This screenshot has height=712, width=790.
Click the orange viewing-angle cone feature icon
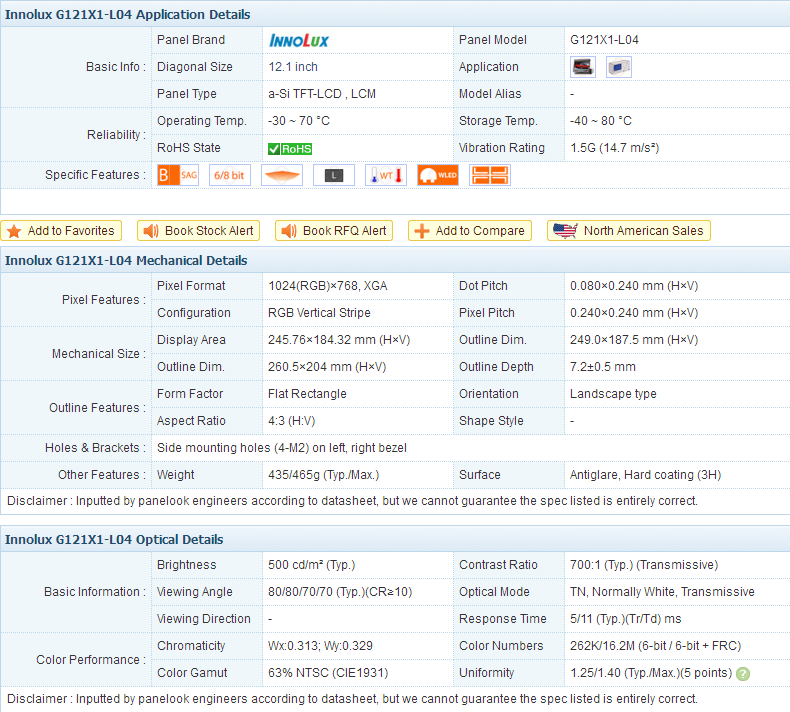coord(282,175)
